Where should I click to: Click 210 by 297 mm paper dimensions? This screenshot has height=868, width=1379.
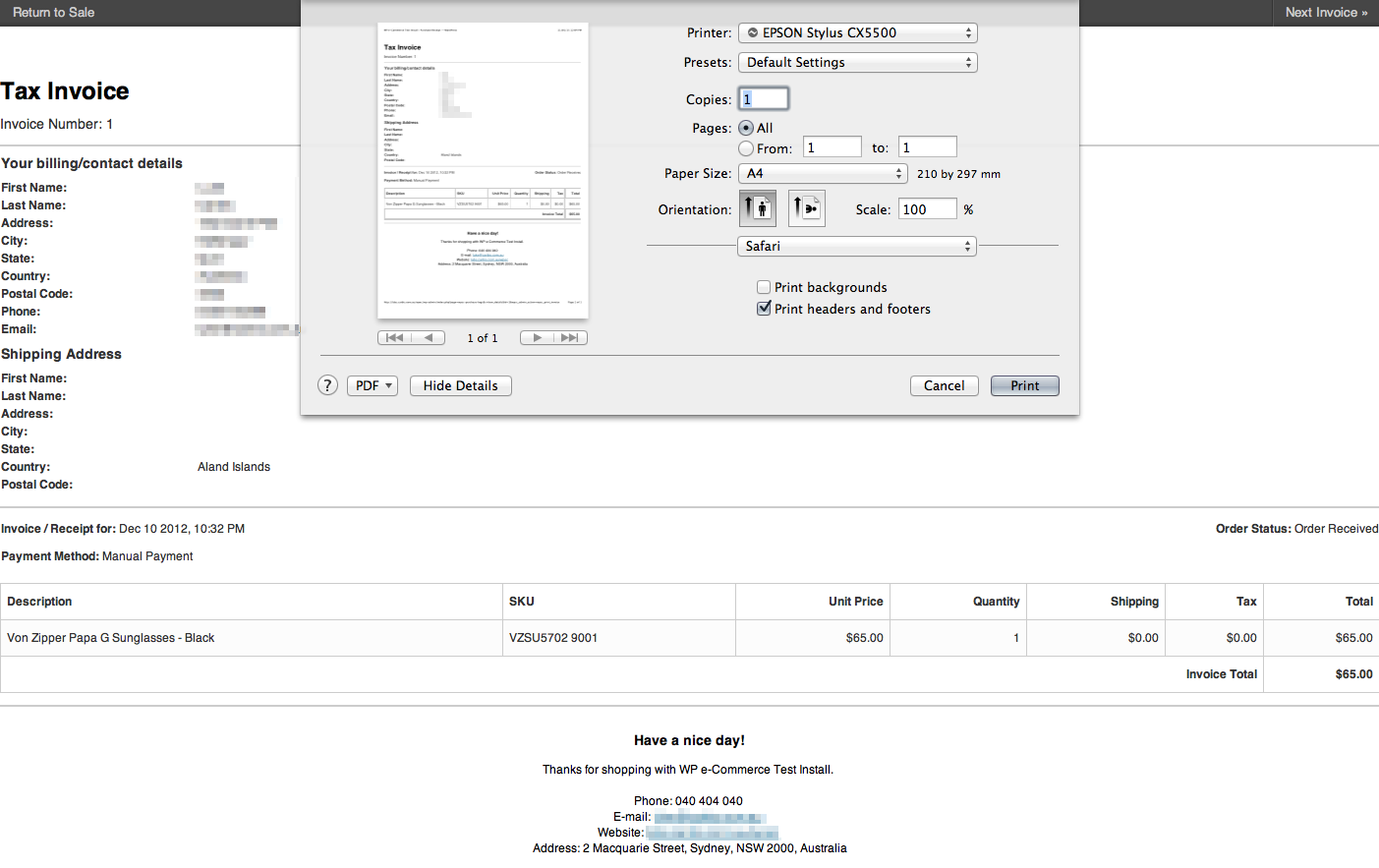(958, 174)
